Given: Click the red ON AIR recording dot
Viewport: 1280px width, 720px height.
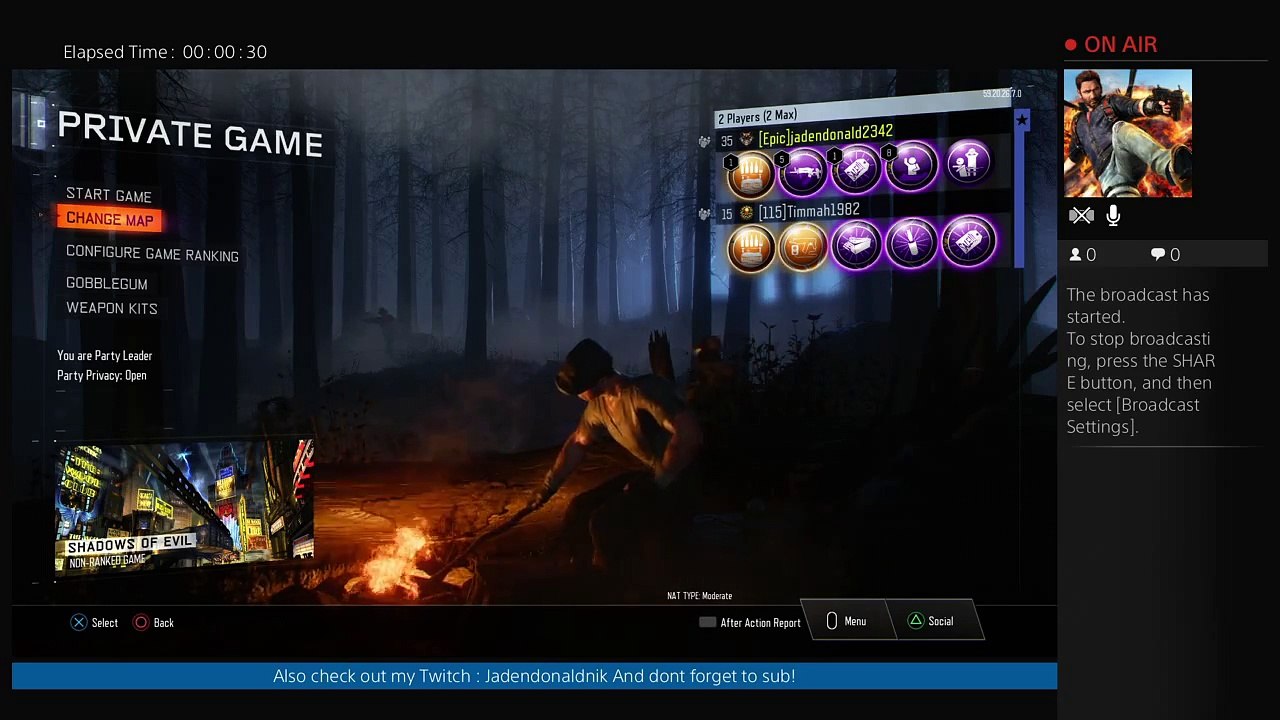Looking at the screenshot, I should pyautogui.click(x=1071, y=45).
